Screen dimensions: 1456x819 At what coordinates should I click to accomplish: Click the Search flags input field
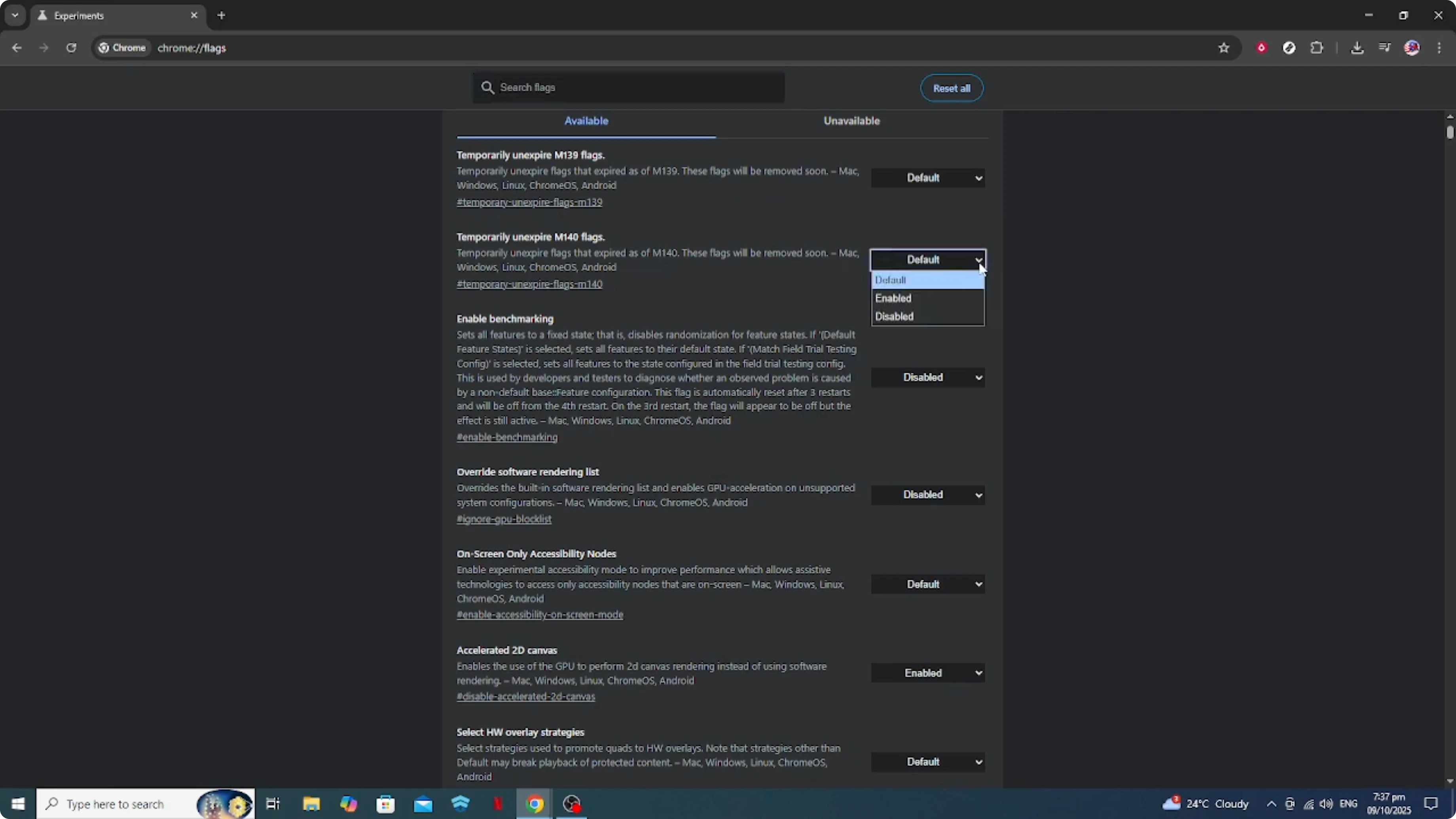coord(628,87)
